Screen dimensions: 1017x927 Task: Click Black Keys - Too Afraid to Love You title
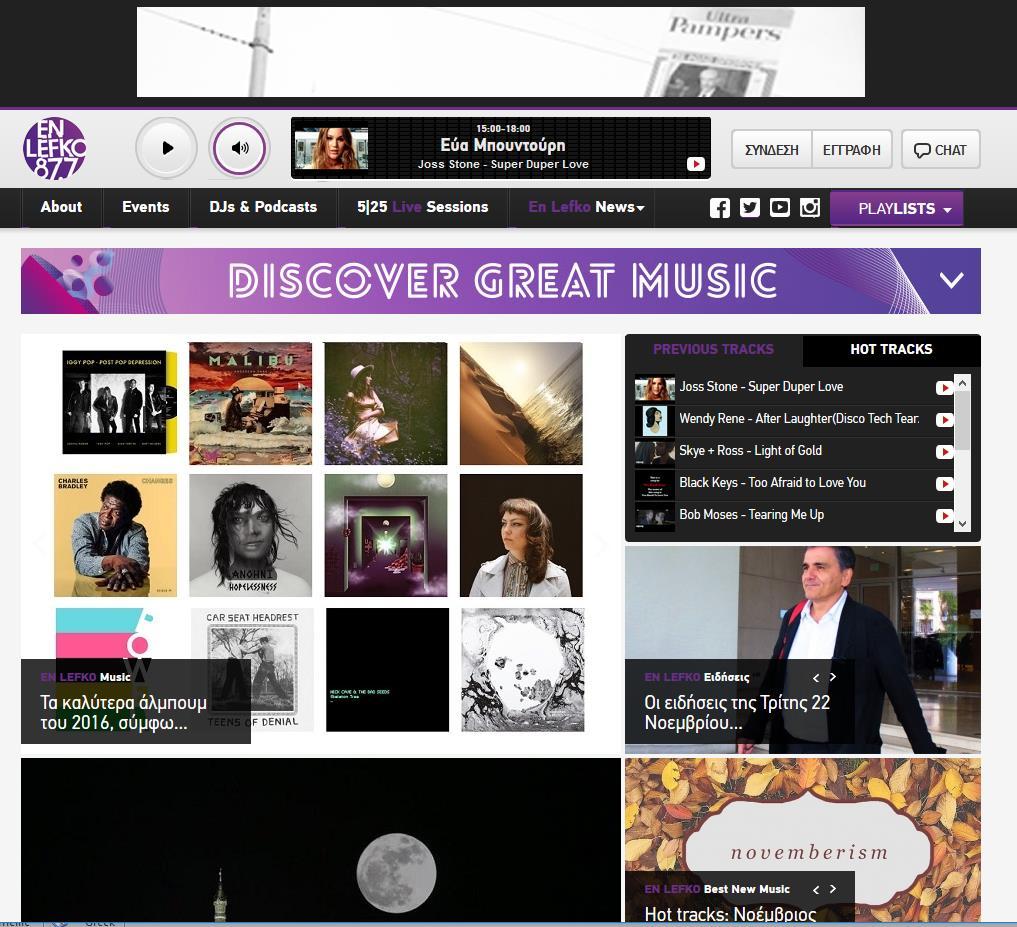coord(772,483)
